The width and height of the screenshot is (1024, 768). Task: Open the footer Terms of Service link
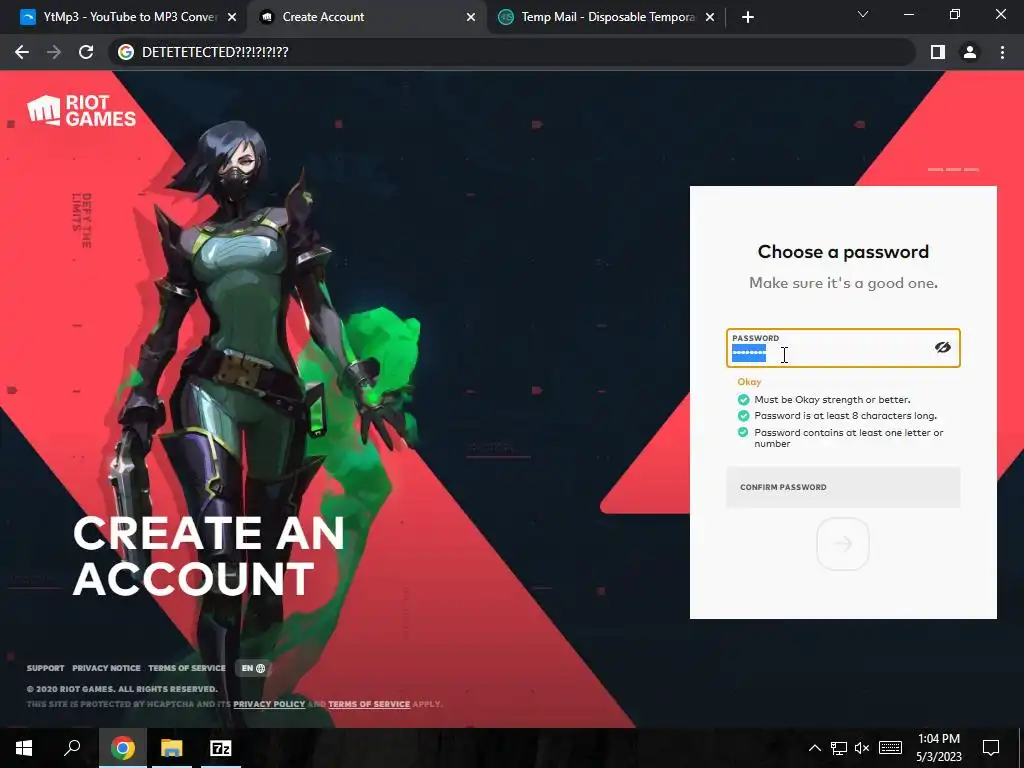coord(187,668)
